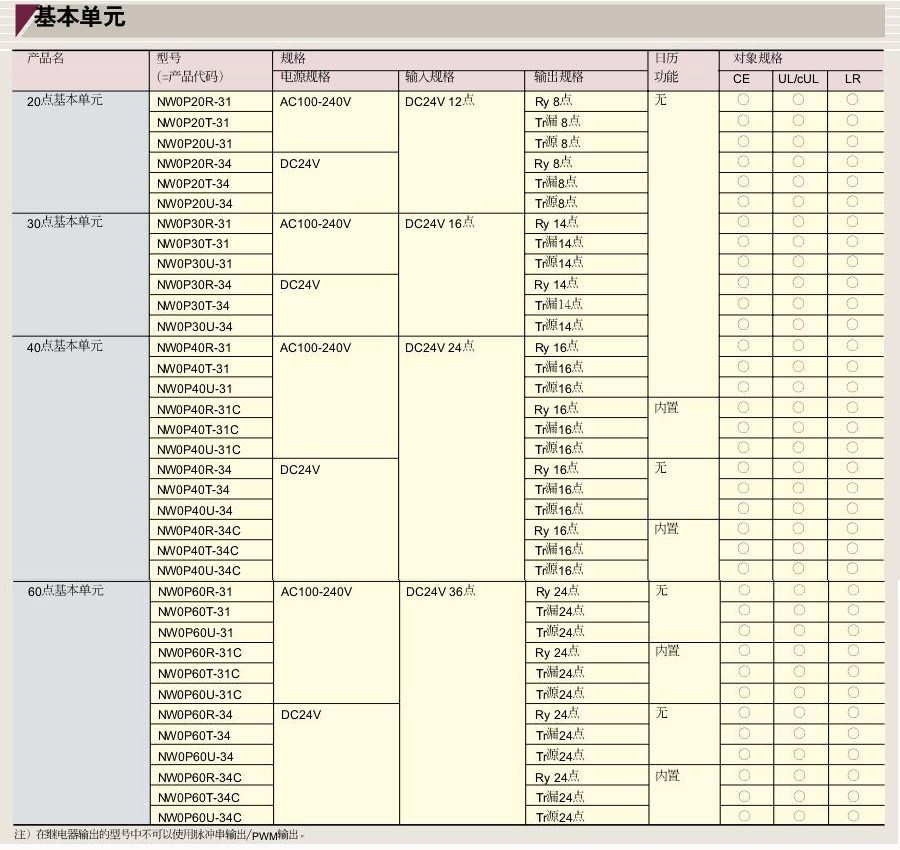Select the LR mark for NW0P60T-31C
The image size is (900, 850).
click(x=853, y=672)
